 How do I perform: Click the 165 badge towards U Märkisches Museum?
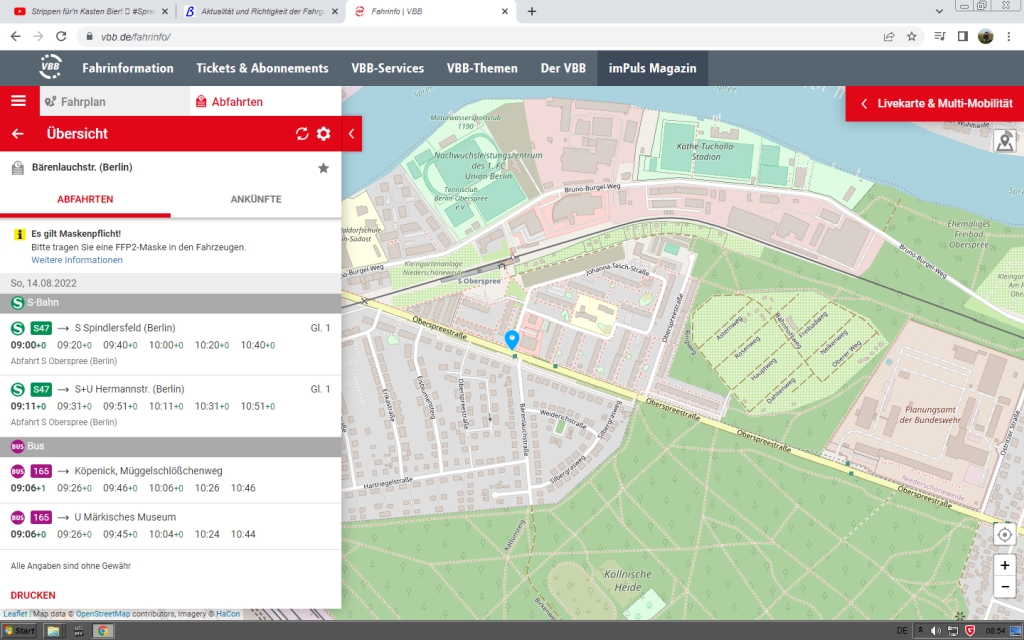click(x=41, y=517)
